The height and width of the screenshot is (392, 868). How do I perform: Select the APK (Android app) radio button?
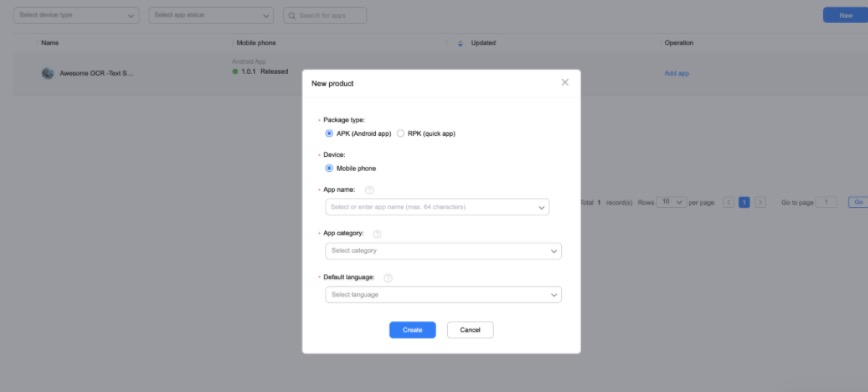click(329, 133)
